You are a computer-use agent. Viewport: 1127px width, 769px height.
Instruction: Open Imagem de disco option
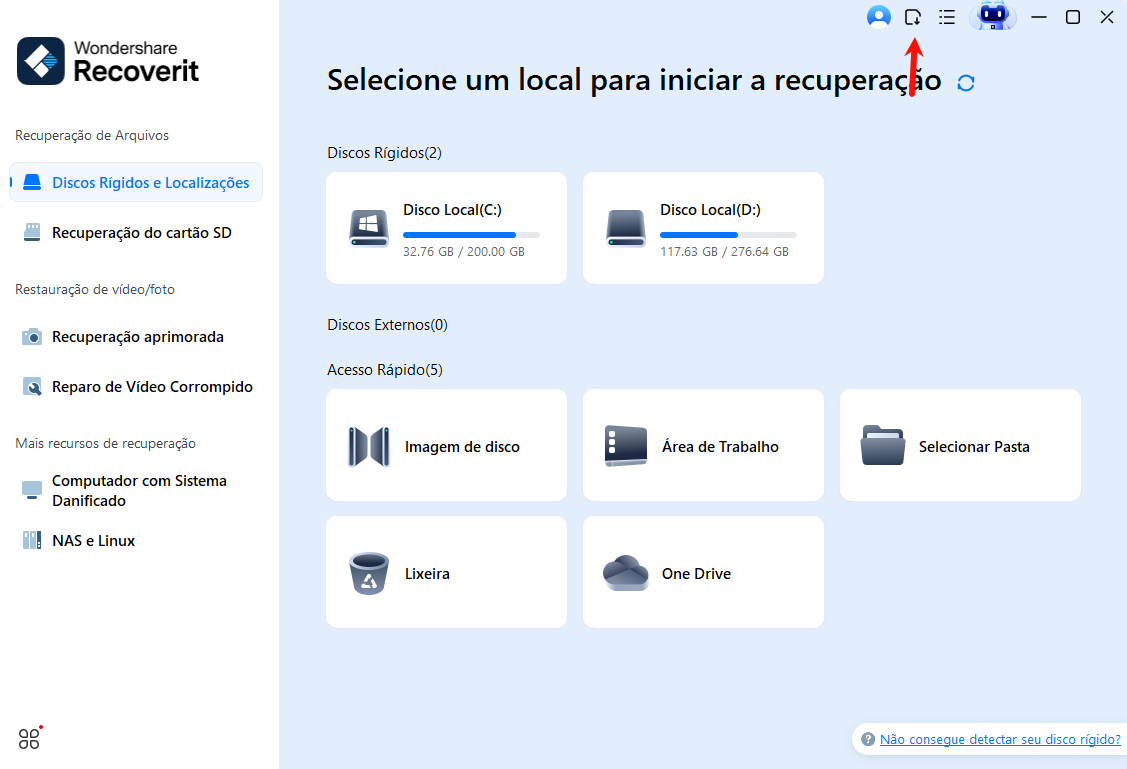click(x=446, y=446)
